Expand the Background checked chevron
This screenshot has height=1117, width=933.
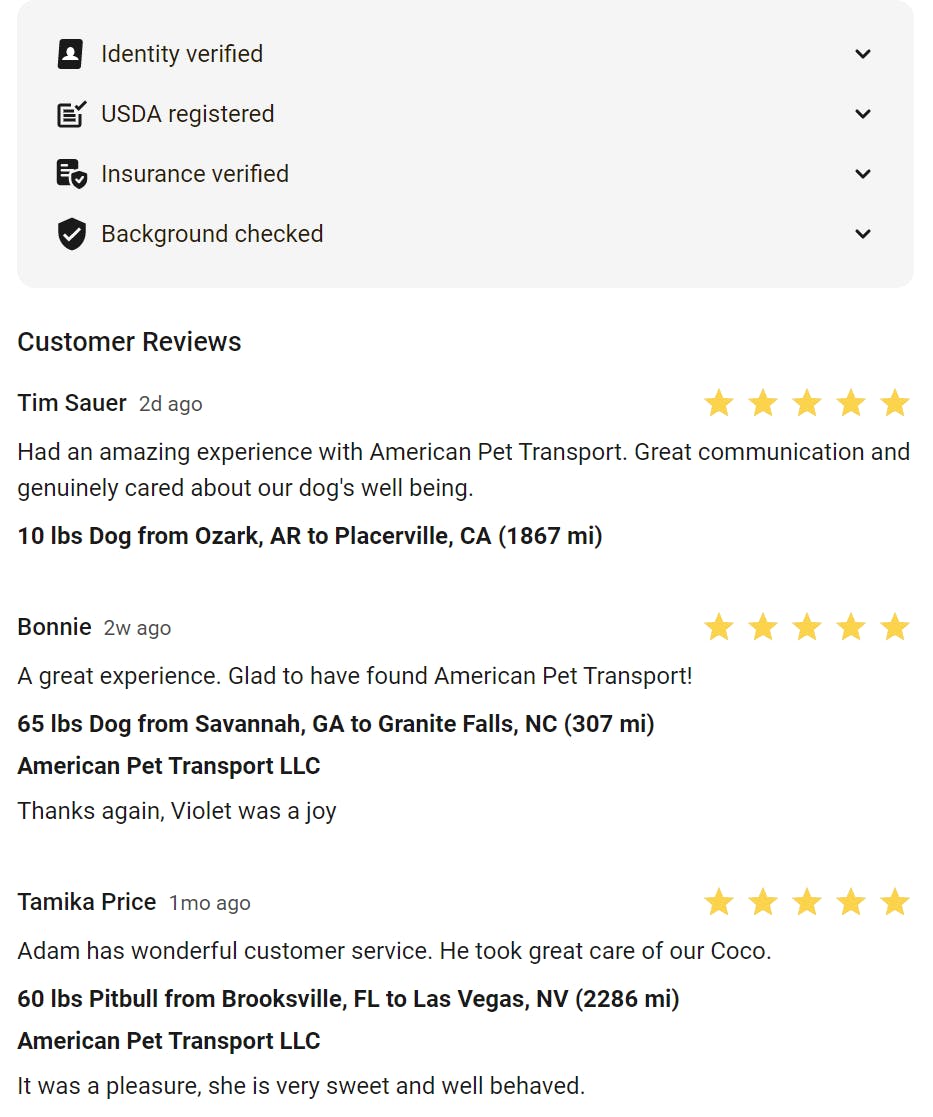[x=863, y=234]
